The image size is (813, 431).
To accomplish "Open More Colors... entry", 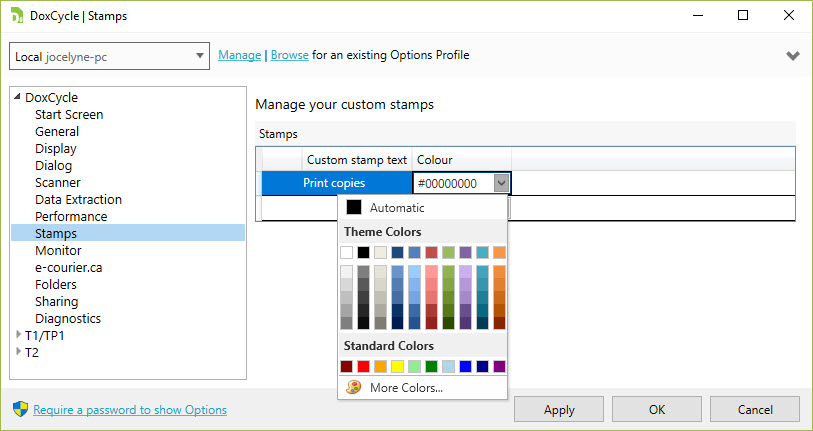I will pyautogui.click(x=422, y=387).
